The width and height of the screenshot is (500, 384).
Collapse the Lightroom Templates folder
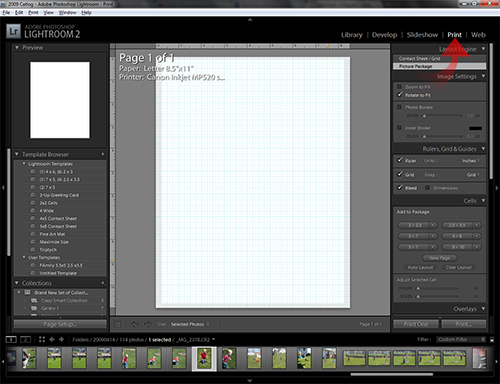click(x=24, y=164)
